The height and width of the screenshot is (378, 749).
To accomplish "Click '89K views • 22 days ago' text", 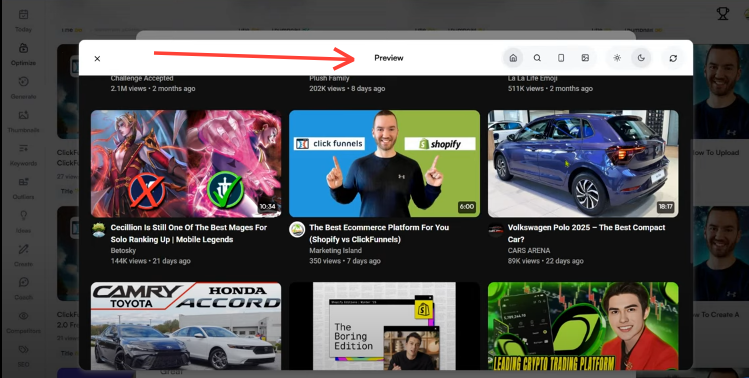I will coord(546,261).
